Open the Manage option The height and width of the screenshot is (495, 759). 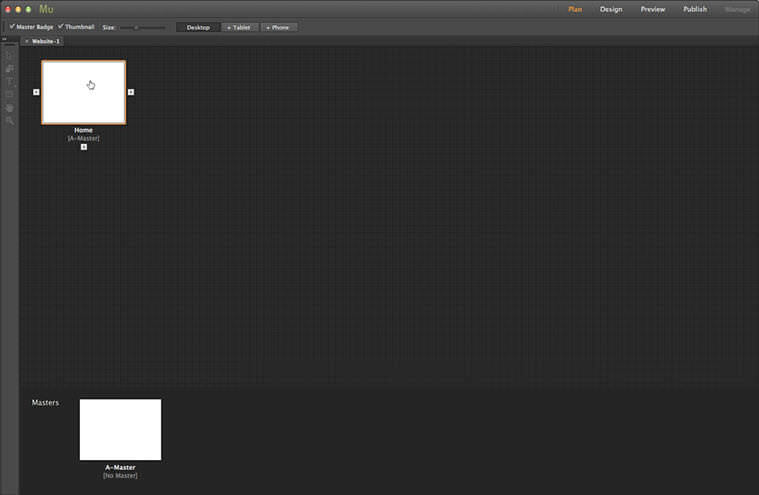pos(737,9)
